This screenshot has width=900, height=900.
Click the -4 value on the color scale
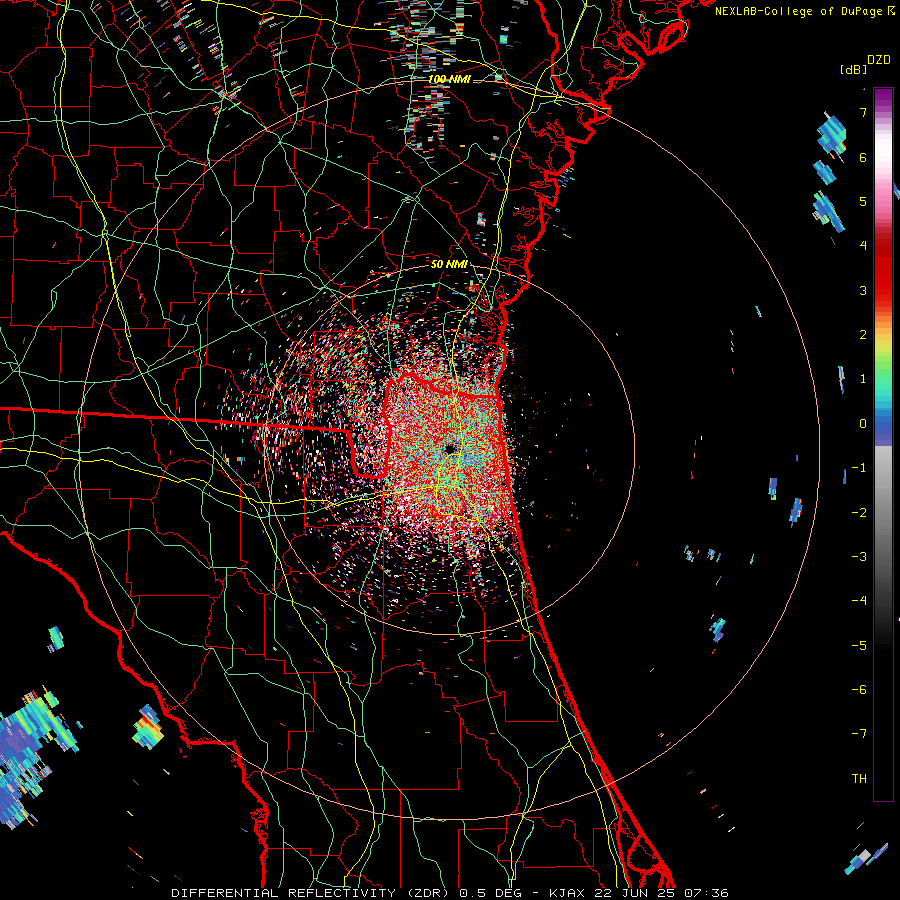pos(859,600)
